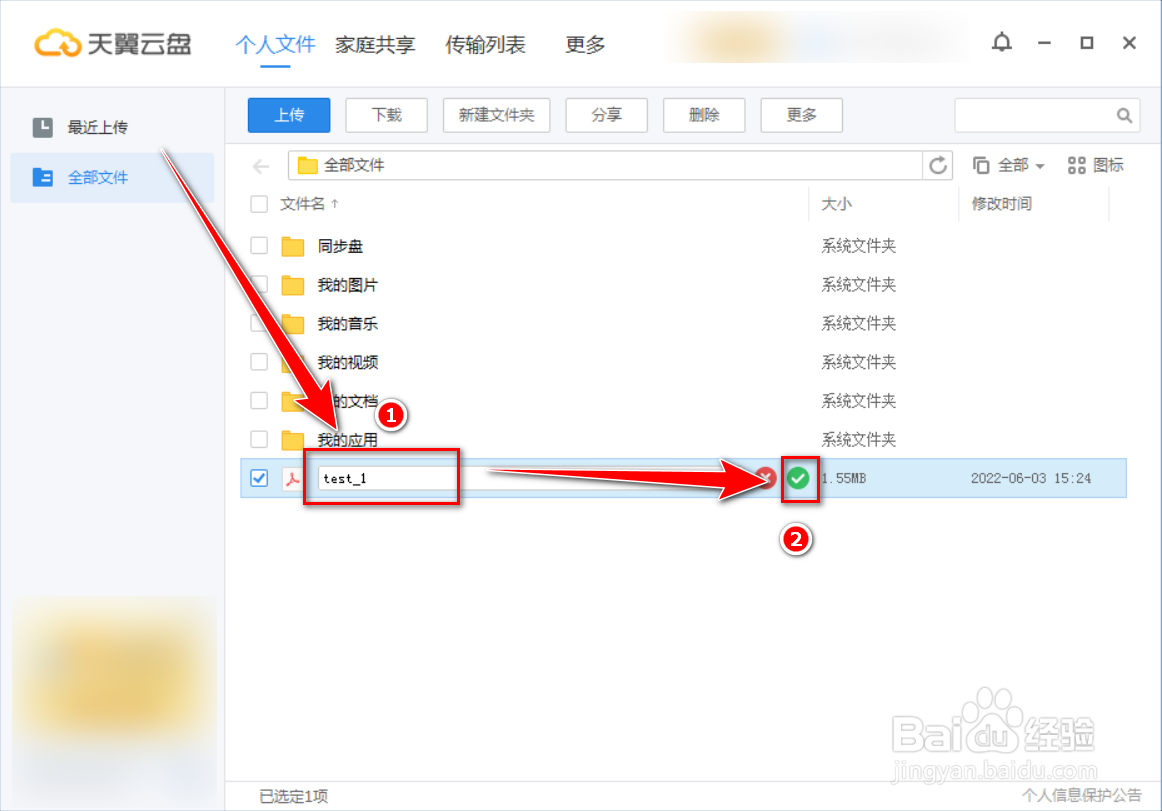Click the 我的图片 folder icon
1162x811 pixels.
(x=293, y=285)
